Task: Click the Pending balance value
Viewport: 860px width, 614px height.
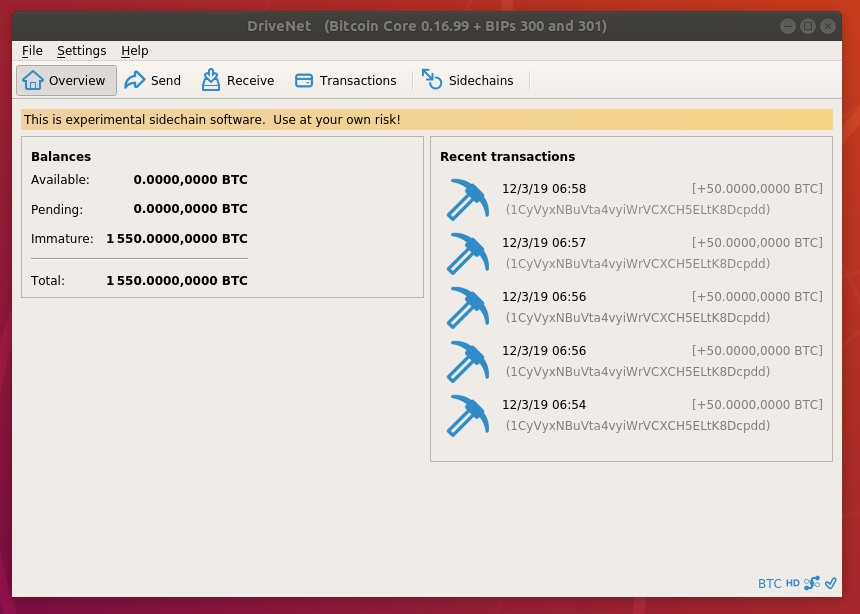Action: [190, 209]
